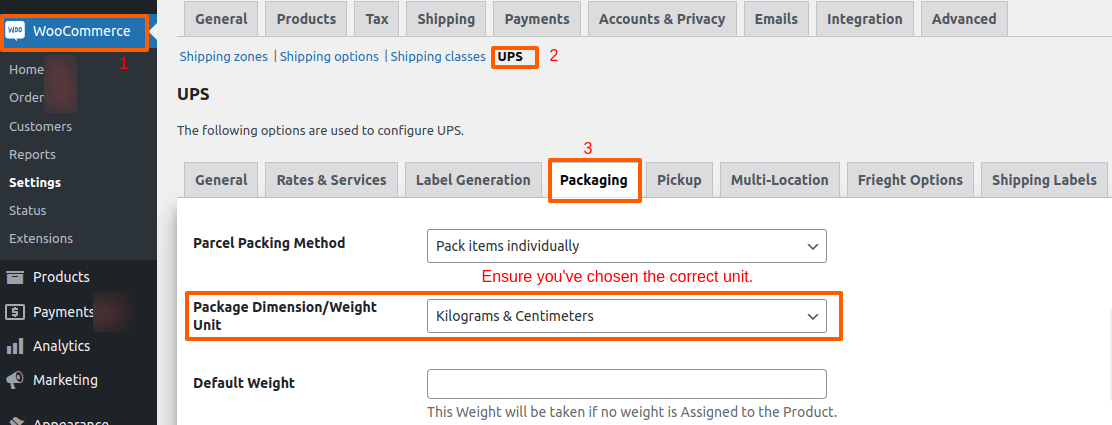Image resolution: width=1112 pixels, height=425 pixels.
Task: Open the Shipping classes link
Action: [x=438, y=57]
